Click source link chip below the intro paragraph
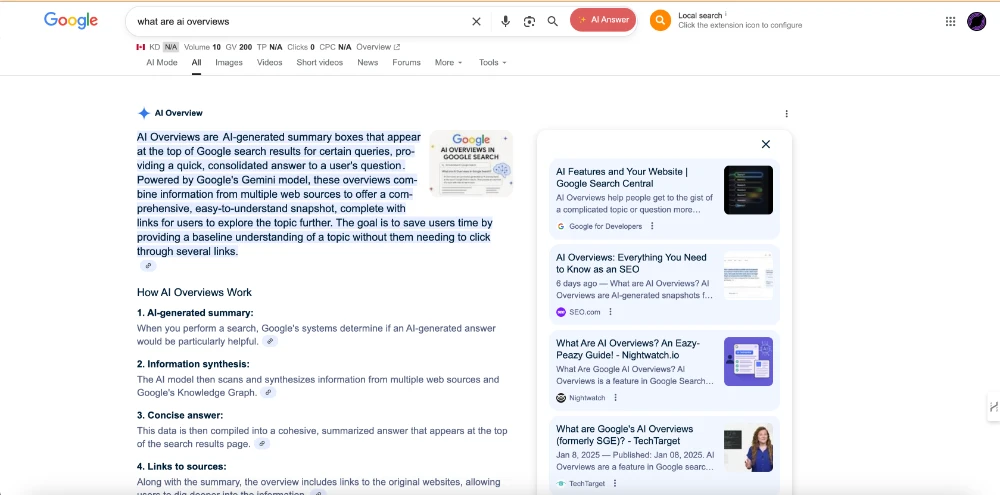Screen dimensions: 1000x495 (x=148, y=265)
